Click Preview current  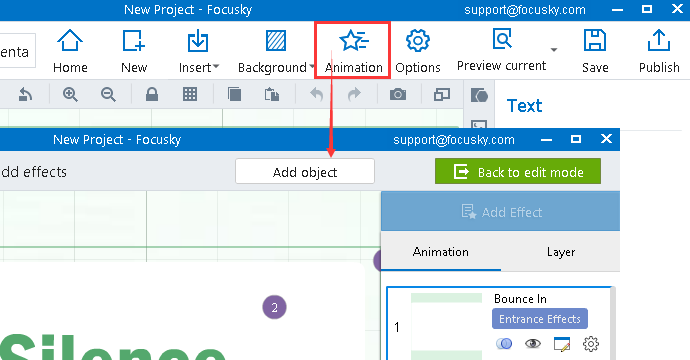click(501, 50)
